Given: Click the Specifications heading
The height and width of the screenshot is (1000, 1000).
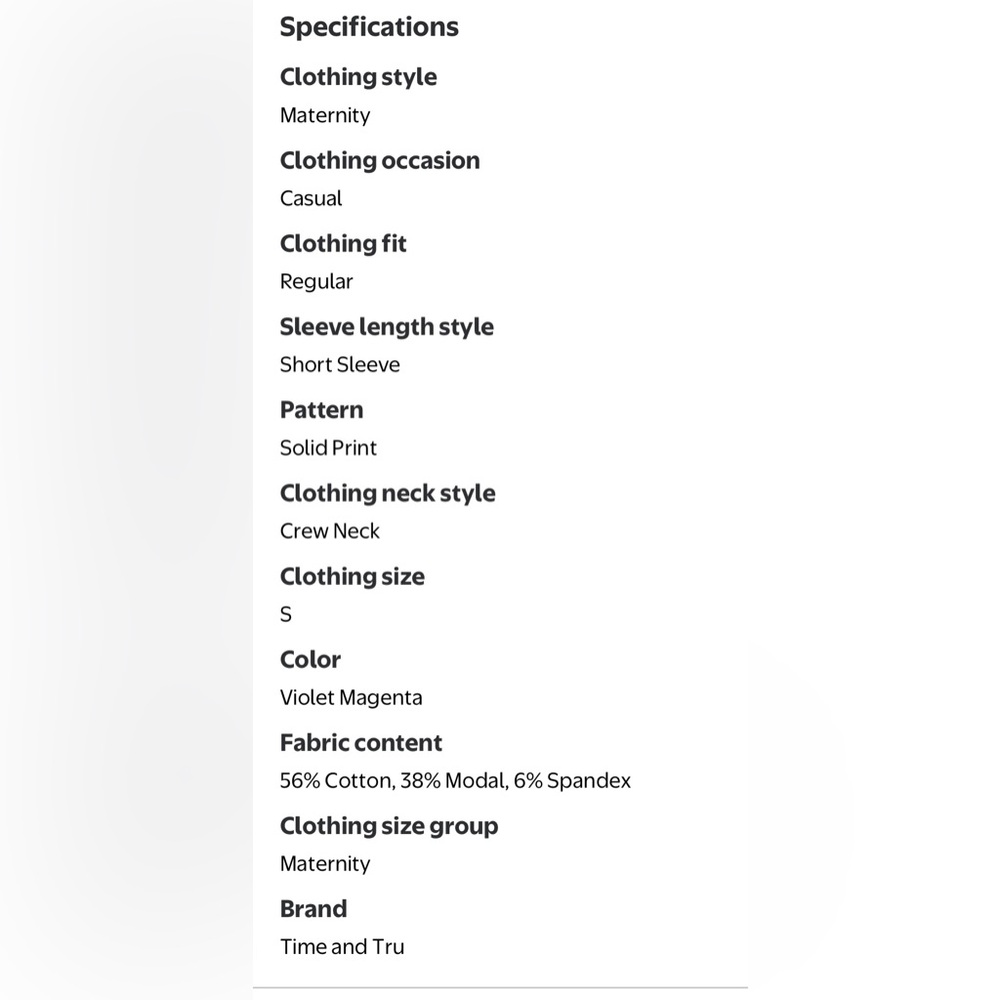Looking at the screenshot, I should pos(369,27).
